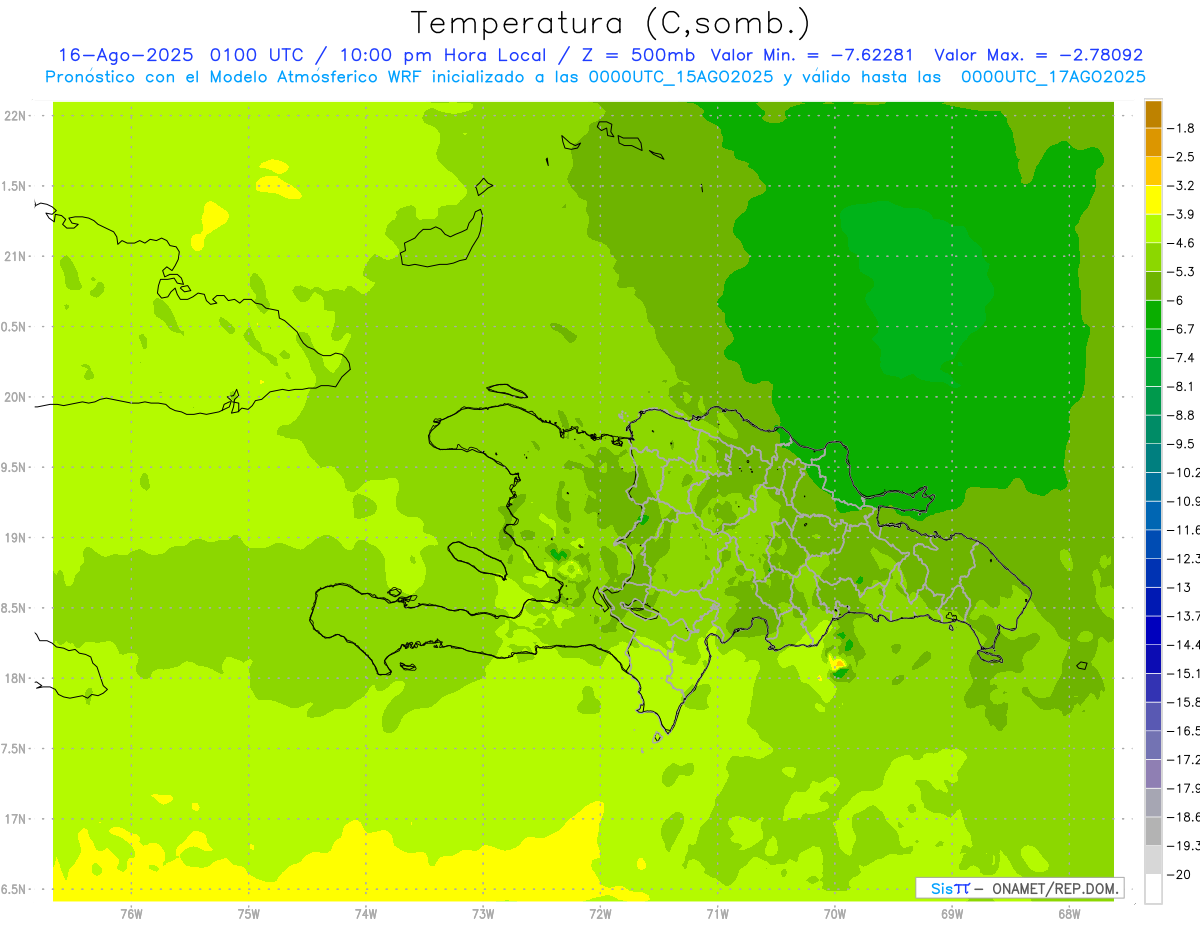Click the -1.8 colorbar value label
Image resolution: width=1200 pixels, height=927 pixels.
[1181, 128]
